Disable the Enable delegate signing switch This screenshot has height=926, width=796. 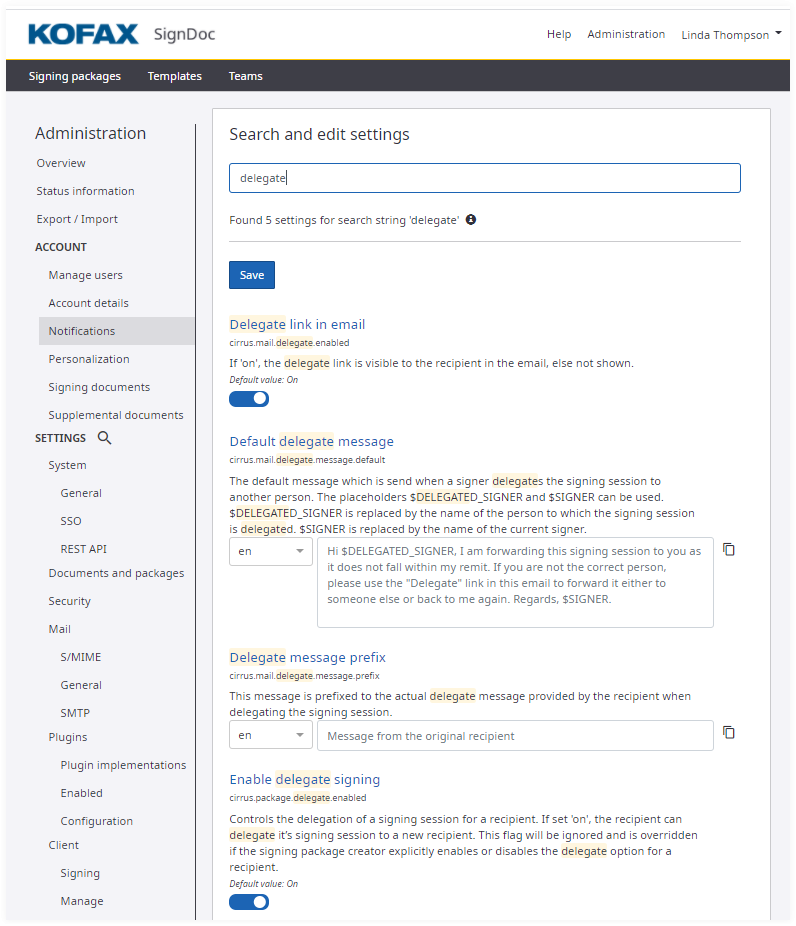[249, 902]
